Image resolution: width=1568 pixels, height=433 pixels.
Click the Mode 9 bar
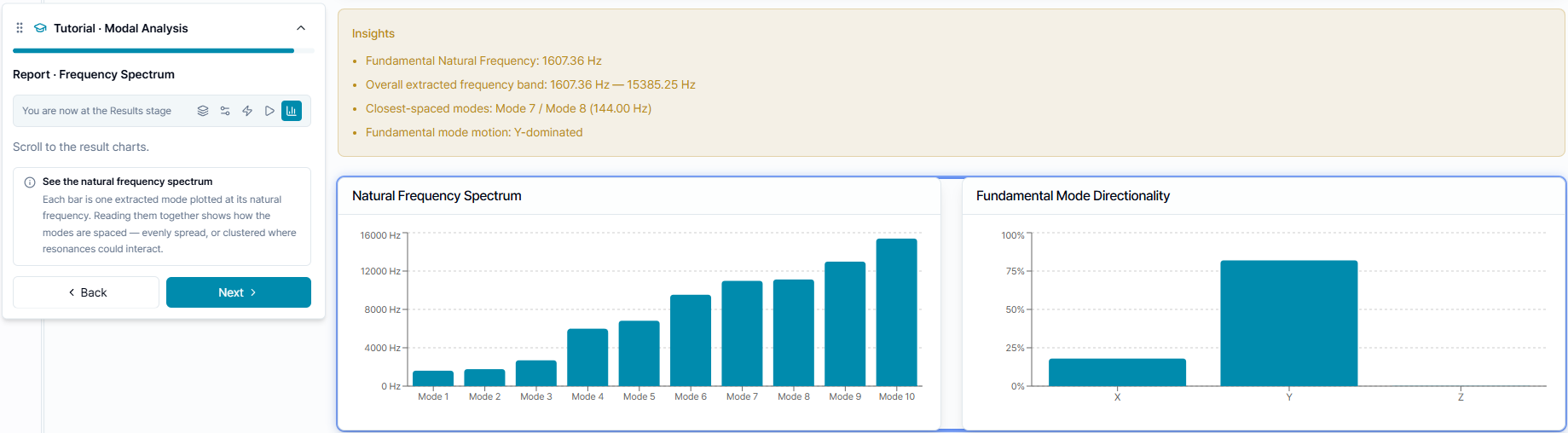point(845,324)
